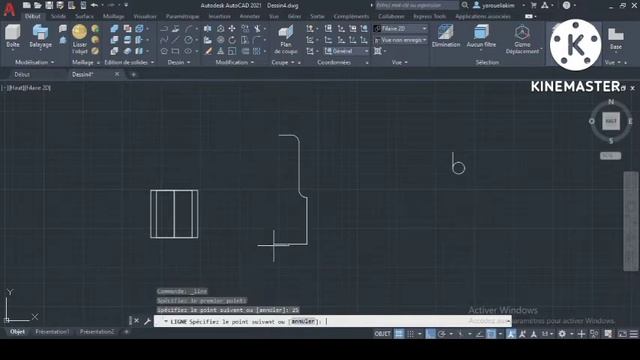This screenshot has width=640, height=360.
Task: Select the Move tool in Modification panel
Action: 232,28
